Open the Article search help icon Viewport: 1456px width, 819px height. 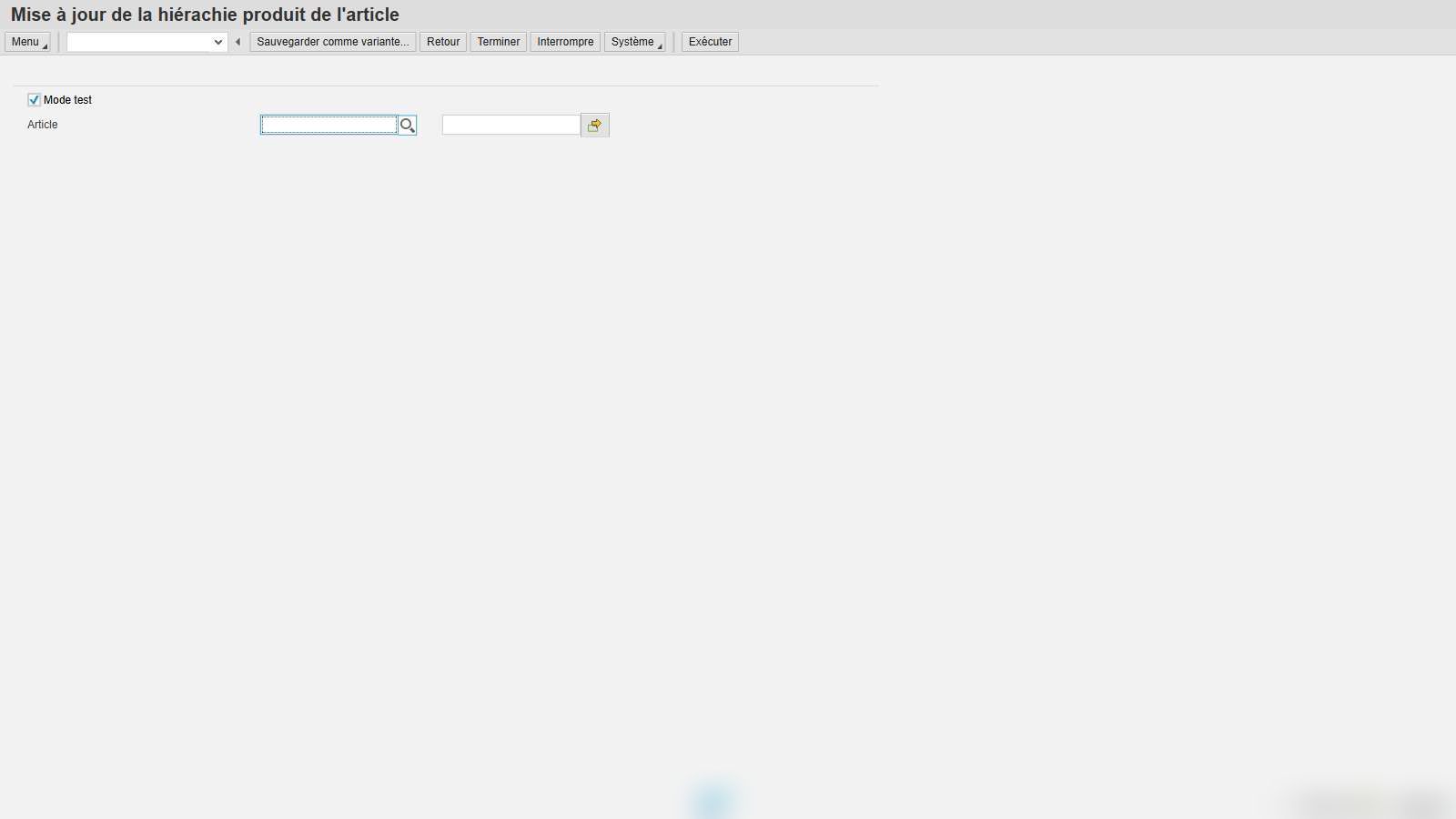[408, 126]
